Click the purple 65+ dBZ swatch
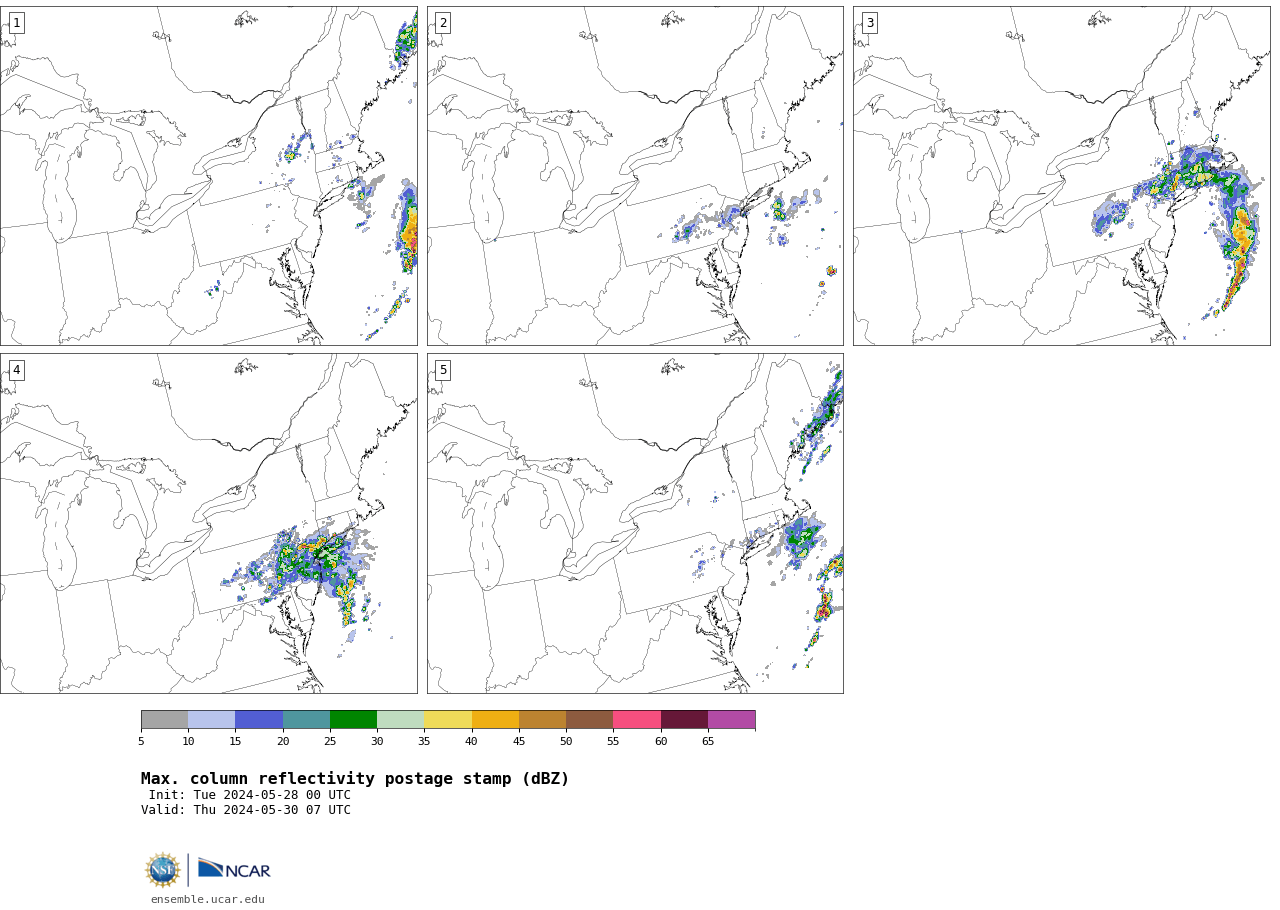Screen dimensions: 1280x910 click(731, 720)
